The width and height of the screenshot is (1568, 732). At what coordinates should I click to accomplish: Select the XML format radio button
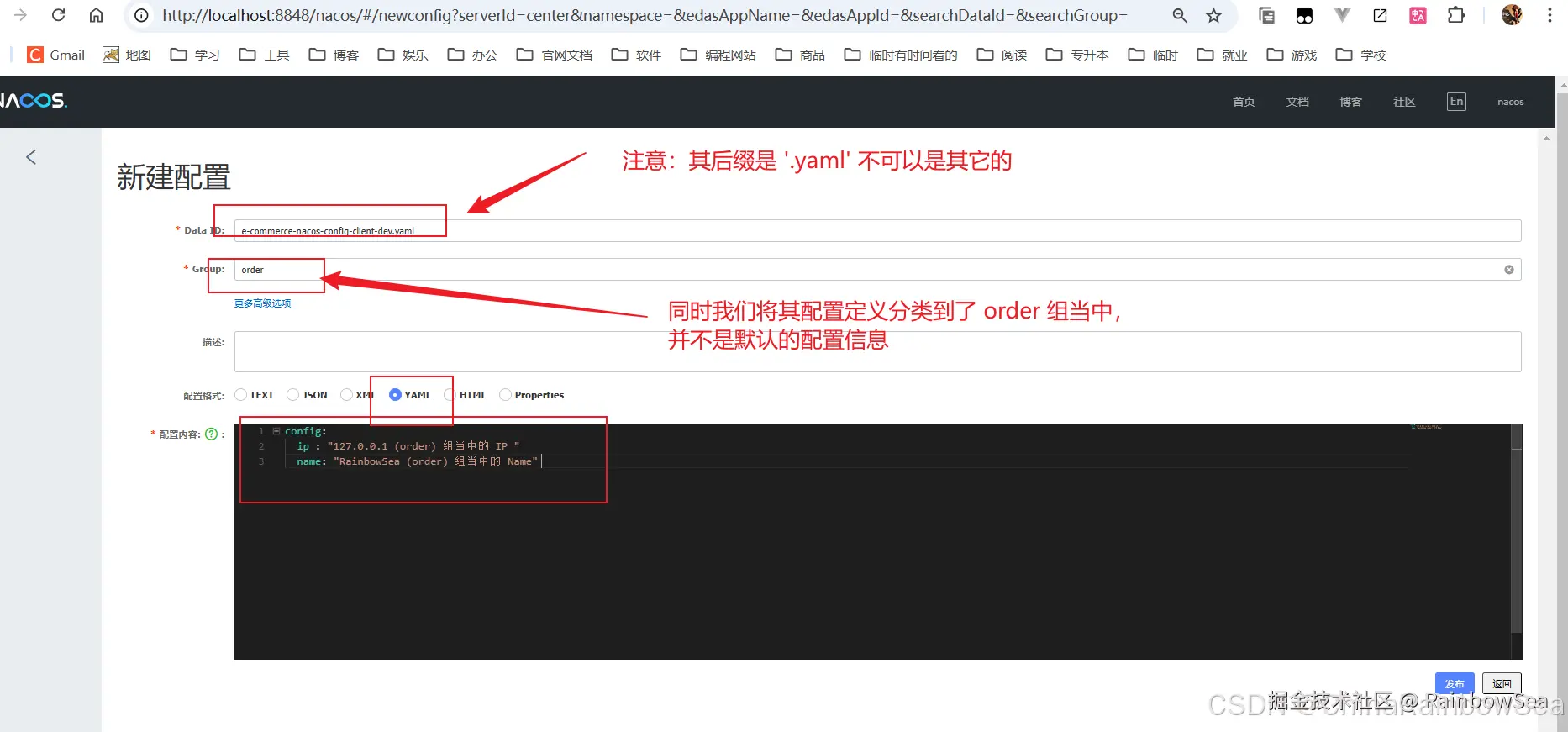pyautogui.click(x=346, y=395)
